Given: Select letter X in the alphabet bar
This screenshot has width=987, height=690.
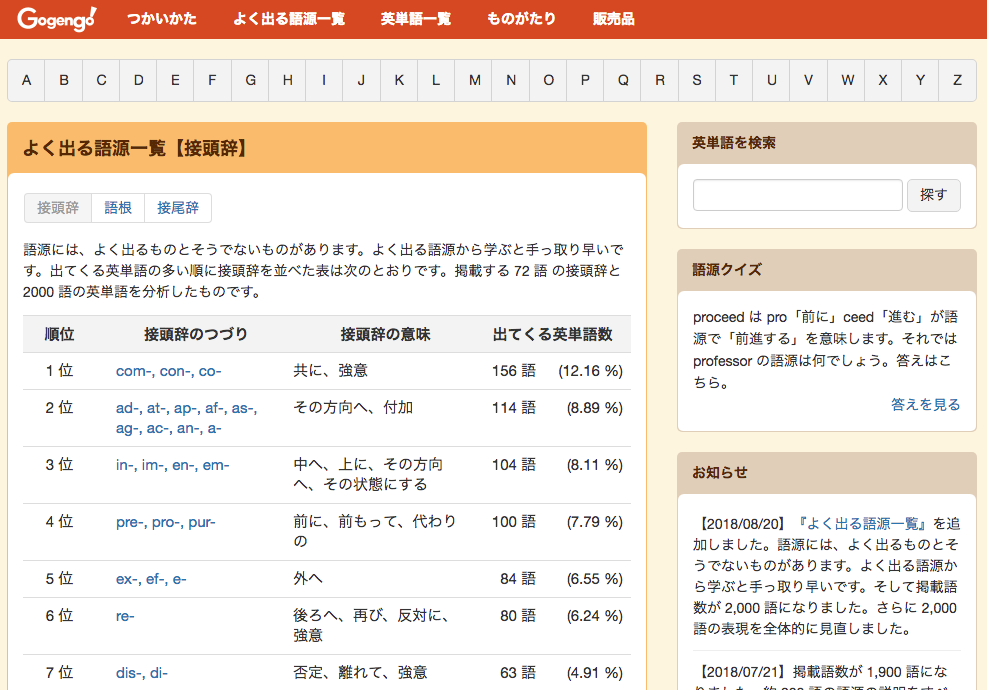Looking at the screenshot, I should coord(883,81).
